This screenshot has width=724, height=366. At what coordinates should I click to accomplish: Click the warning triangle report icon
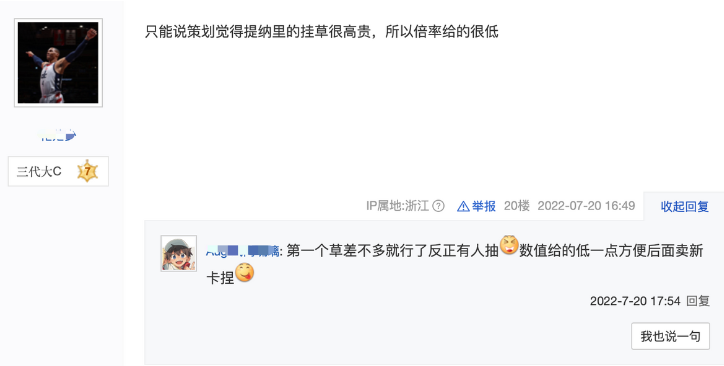463,206
